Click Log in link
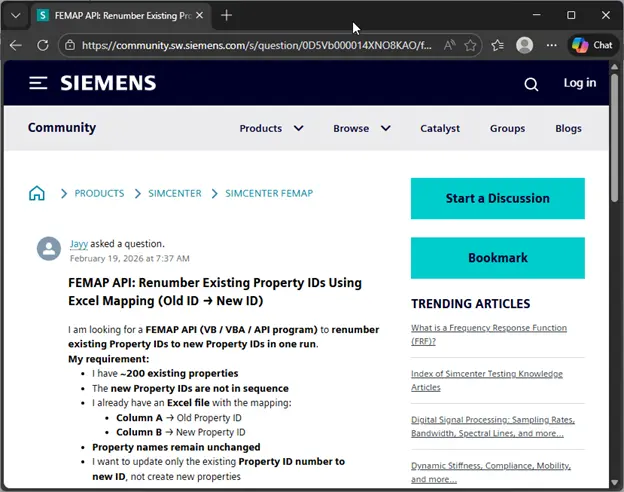The width and height of the screenshot is (624, 492). tap(580, 83)
